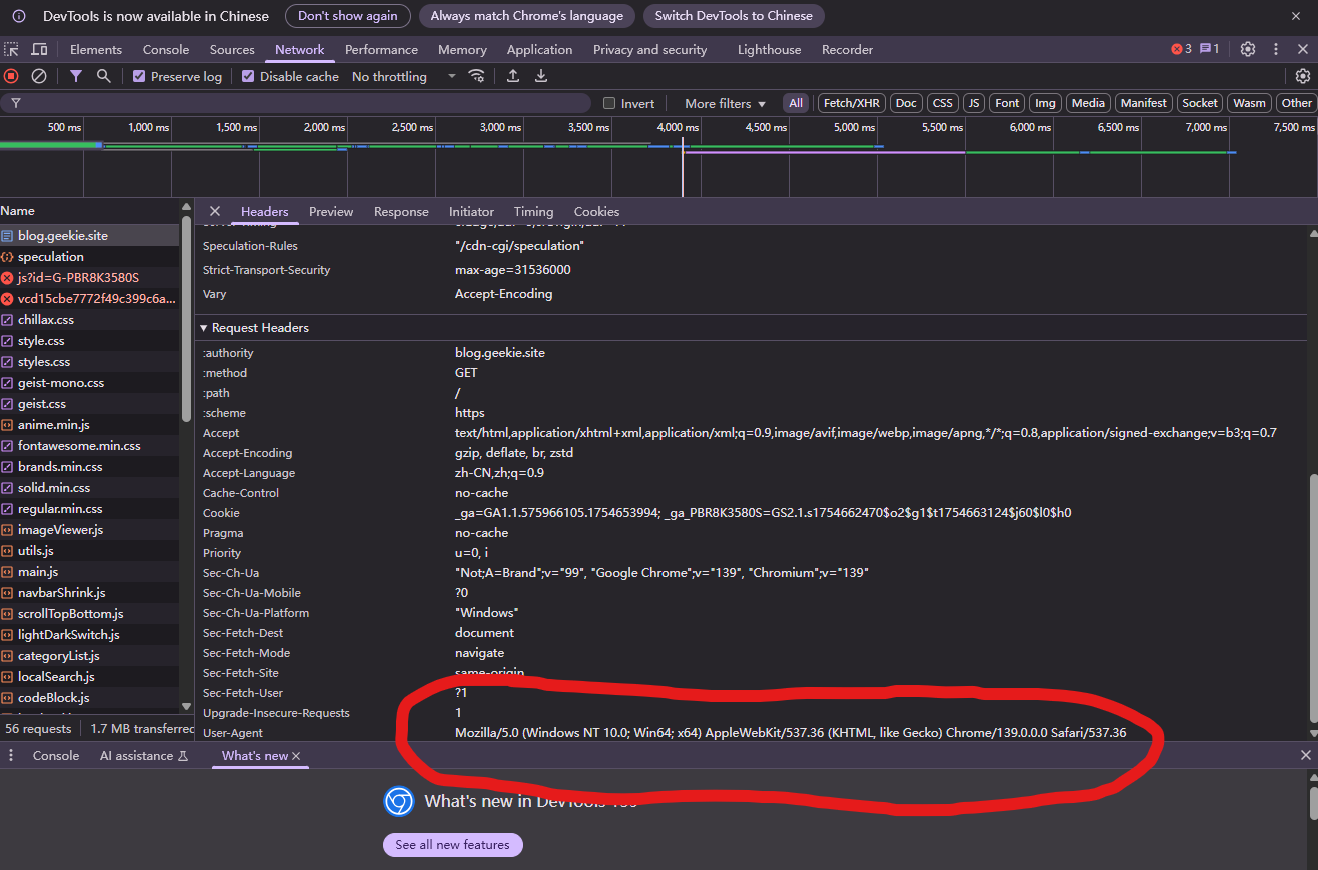1318x870 pixels.
Task: Enable the Invert filter checkbox
Action: tap(609, 103)
